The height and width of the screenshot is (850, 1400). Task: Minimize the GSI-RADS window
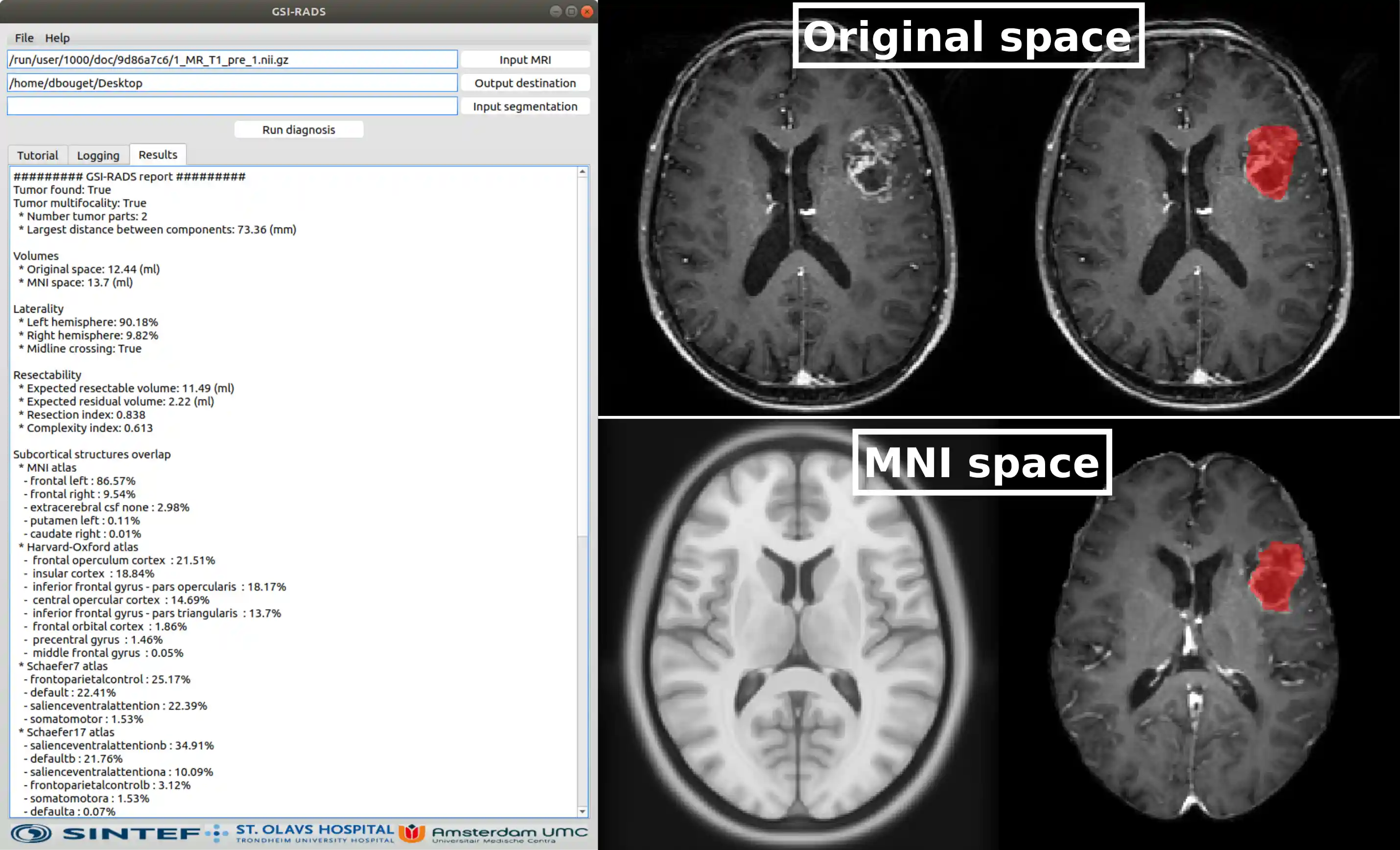click(x=556, y=11)
